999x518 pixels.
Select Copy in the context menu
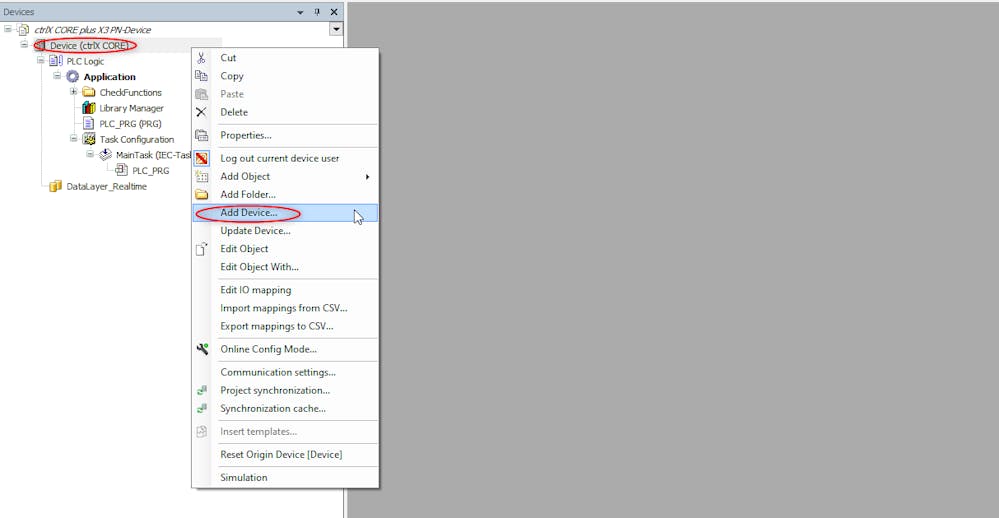(x=285, y=76)
